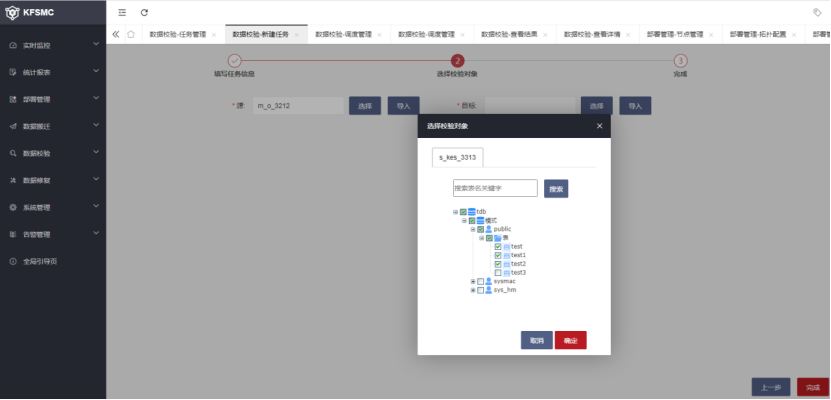Expand the 统计报表 menu chevron
This screenshot has width=831, height=400.
click(96, 71)
